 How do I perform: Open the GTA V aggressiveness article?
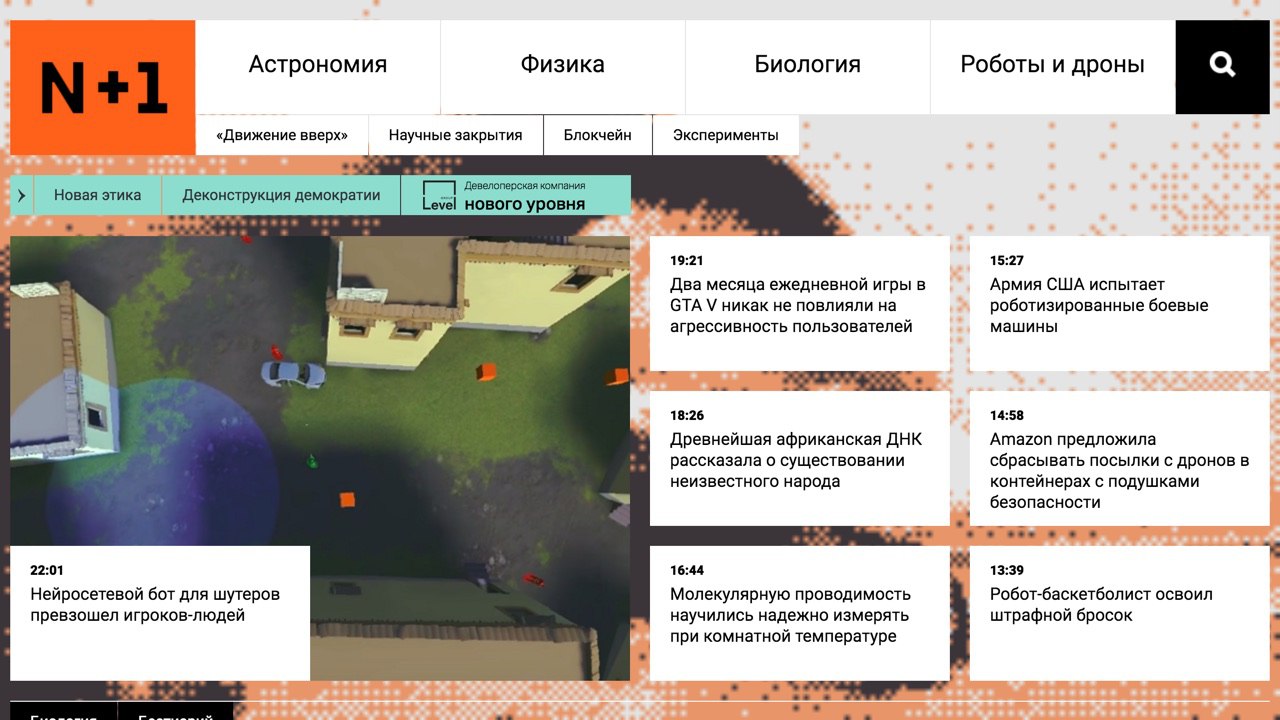798,306
